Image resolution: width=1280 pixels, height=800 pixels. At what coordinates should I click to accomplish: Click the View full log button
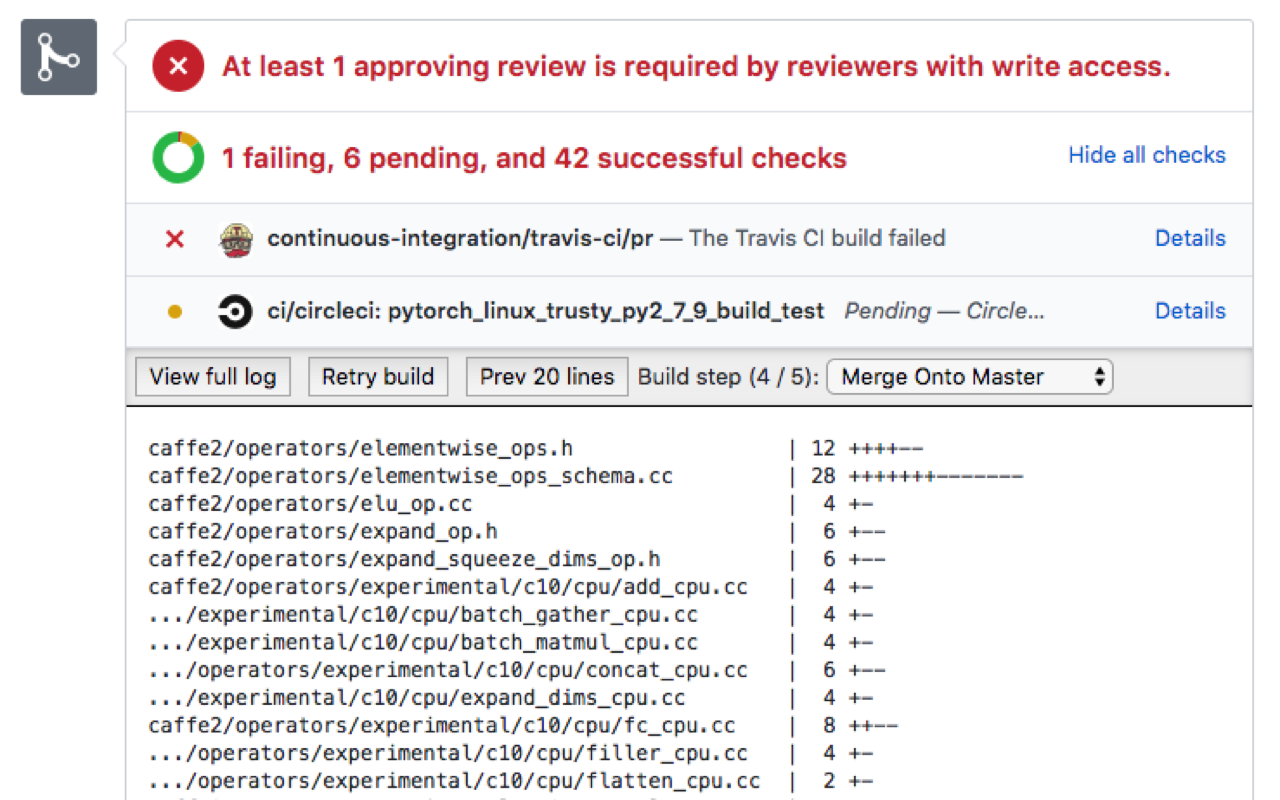[213, 377]
